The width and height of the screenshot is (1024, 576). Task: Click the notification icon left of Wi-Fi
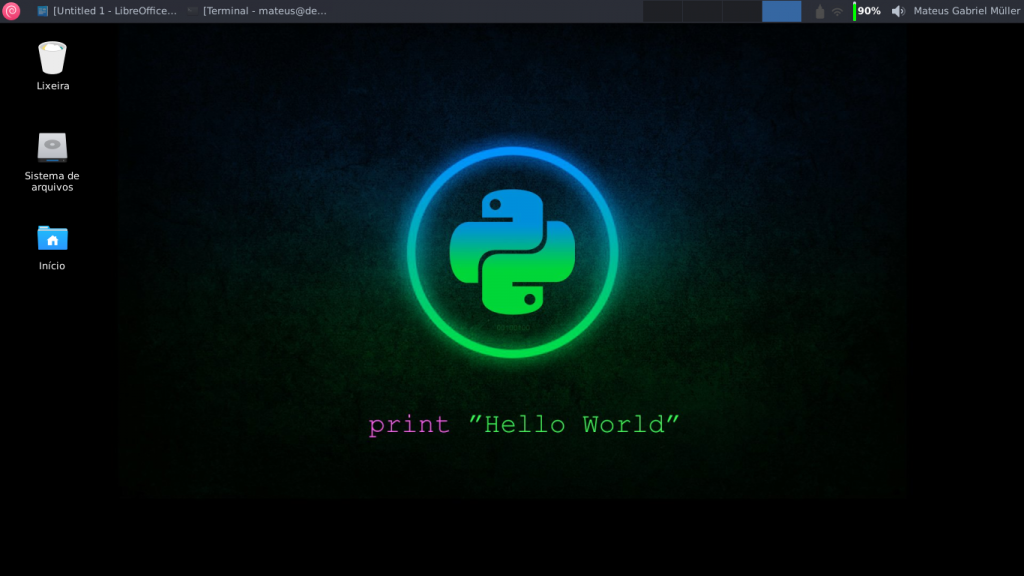820,11
